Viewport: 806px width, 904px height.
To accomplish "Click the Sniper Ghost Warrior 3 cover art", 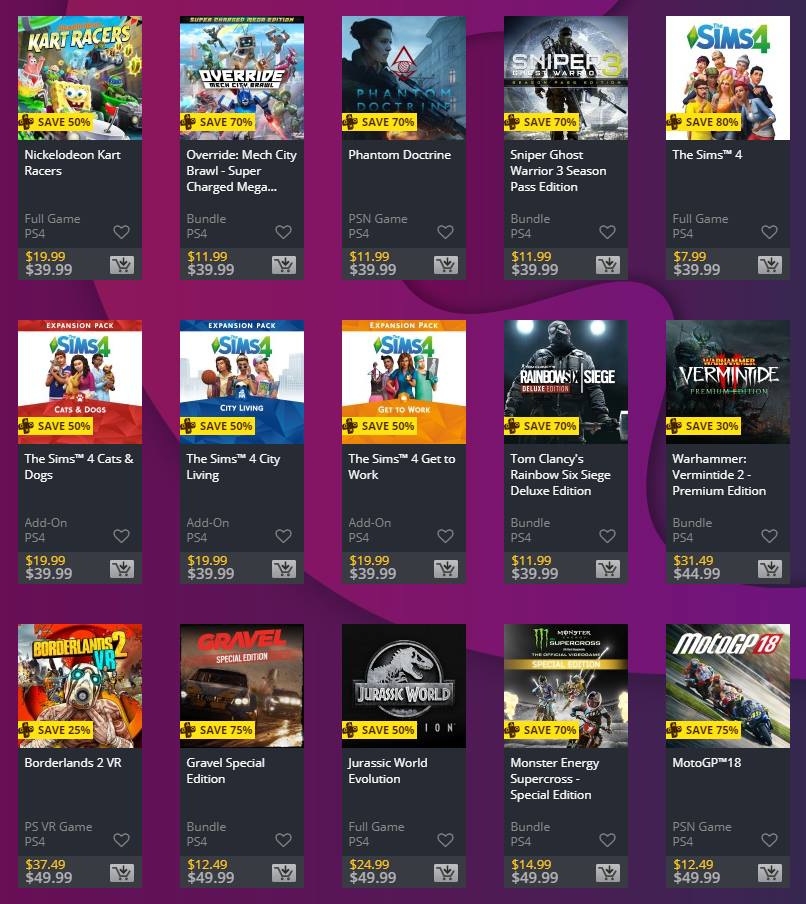I will (566, 78).
